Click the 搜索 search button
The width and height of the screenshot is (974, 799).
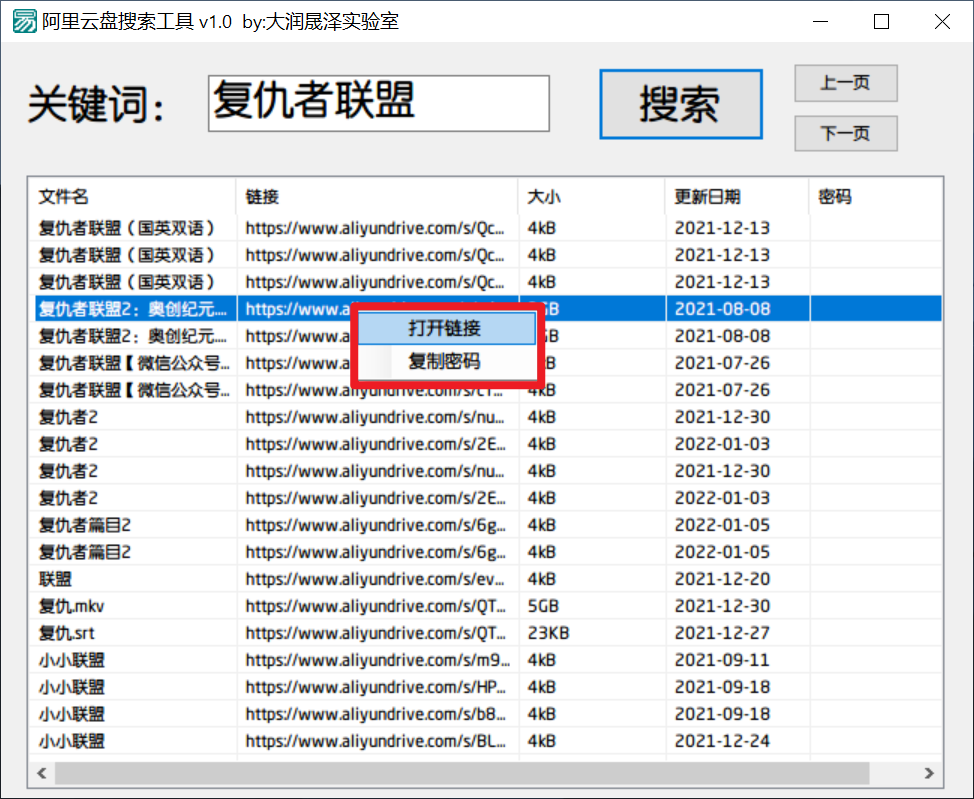pos(681,104)
